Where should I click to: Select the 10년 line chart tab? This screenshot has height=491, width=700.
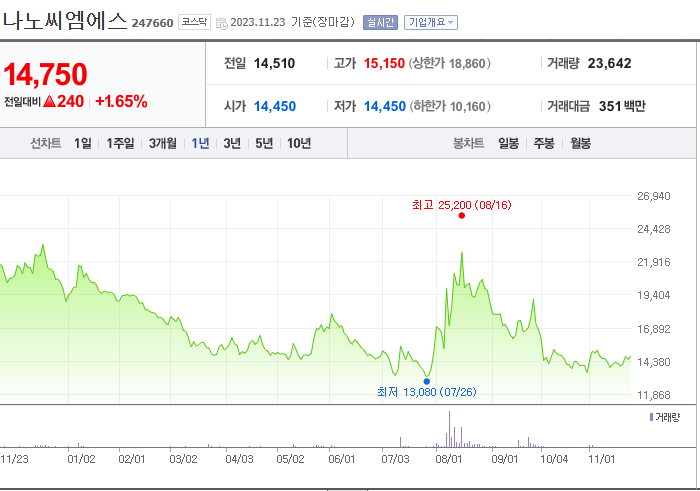[299, 143]
